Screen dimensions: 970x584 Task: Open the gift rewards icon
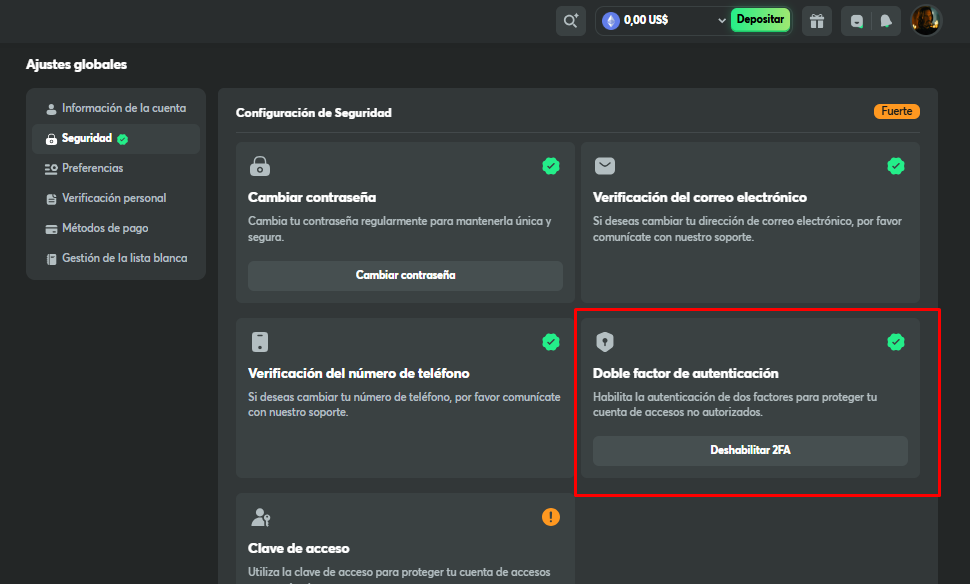coord(816,19)
